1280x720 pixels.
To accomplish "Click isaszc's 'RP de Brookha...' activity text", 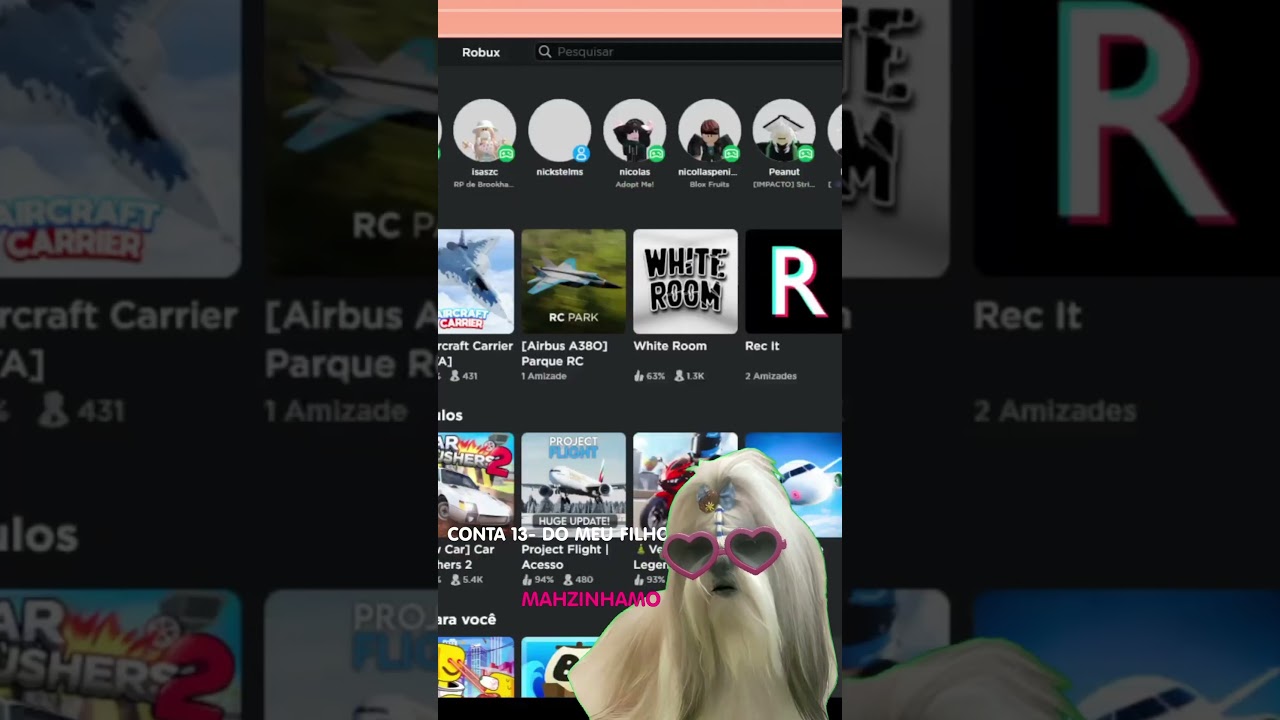I will click(484, 185).
